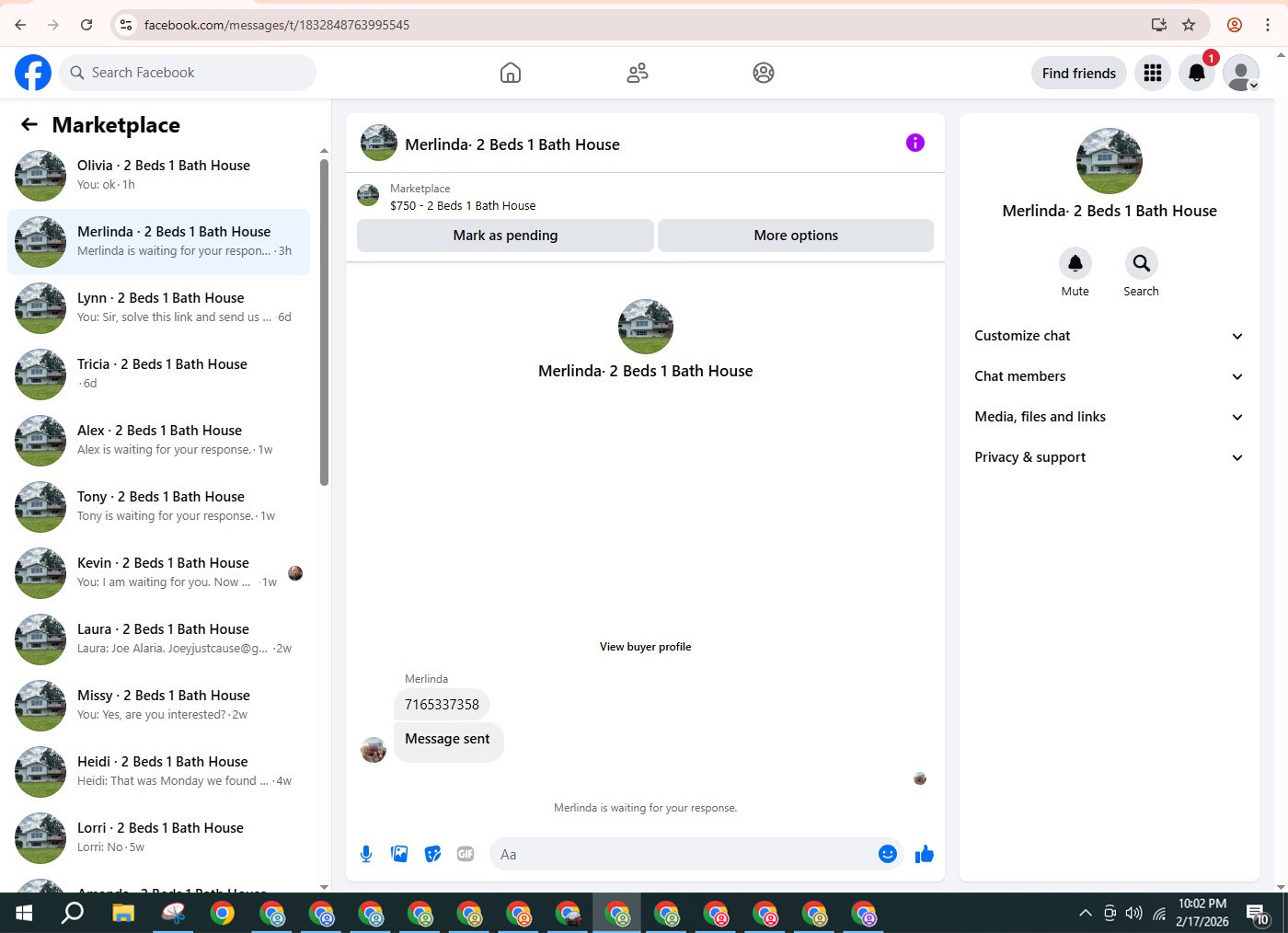Go back from Marketplace using the arrow

click(29, 124)
